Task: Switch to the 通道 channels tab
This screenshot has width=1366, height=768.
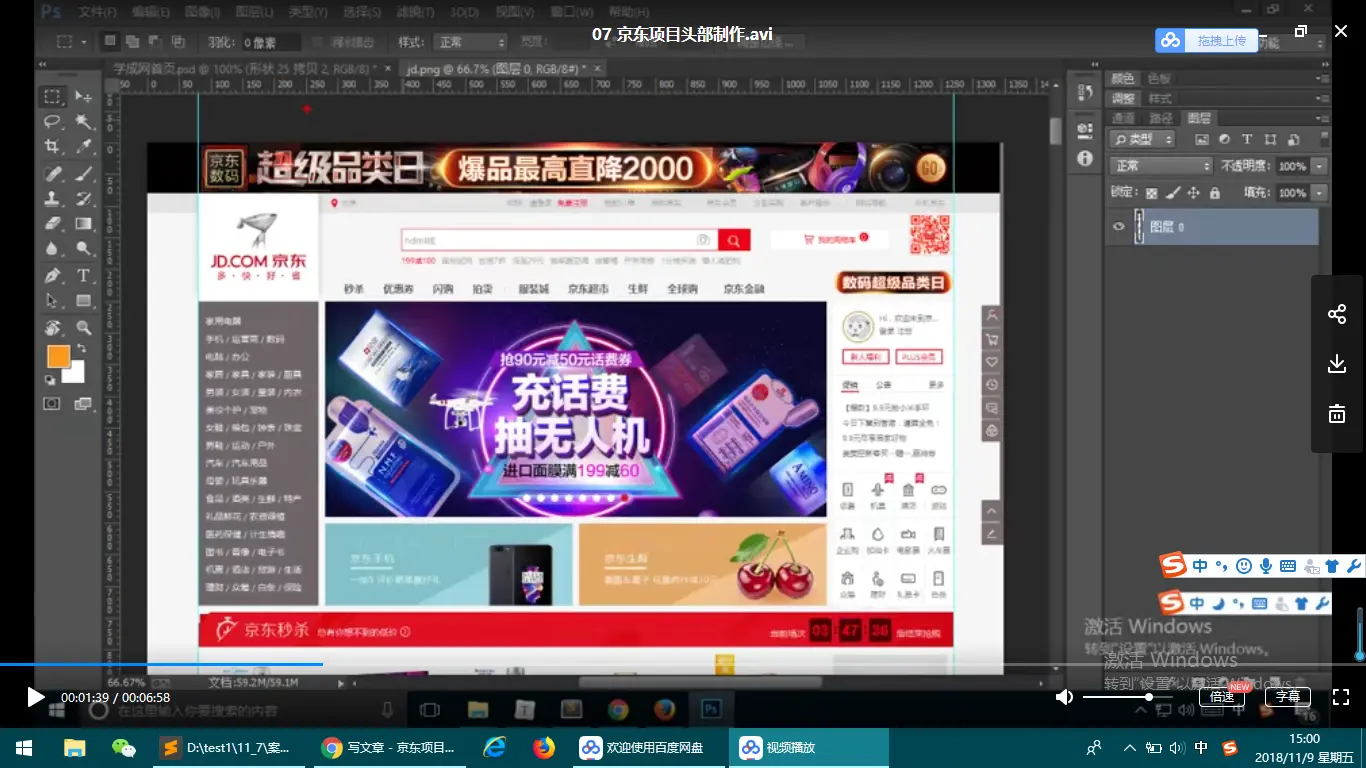Action: coord(1123,118)
